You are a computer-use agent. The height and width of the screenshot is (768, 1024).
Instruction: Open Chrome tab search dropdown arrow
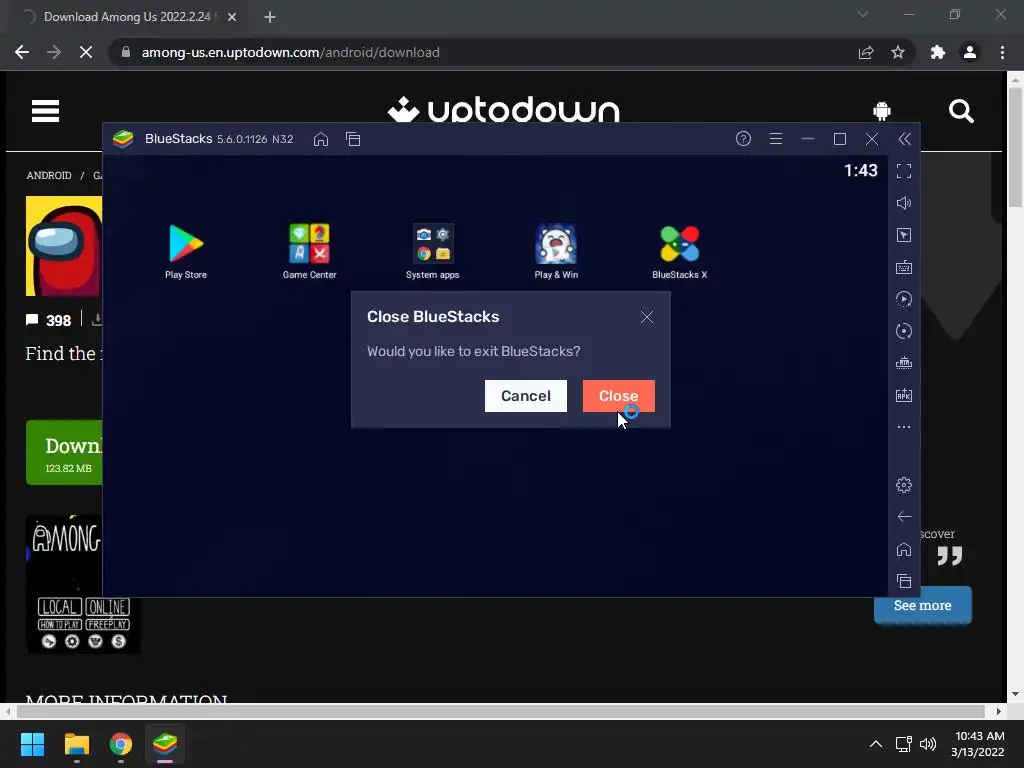(863, 14)
